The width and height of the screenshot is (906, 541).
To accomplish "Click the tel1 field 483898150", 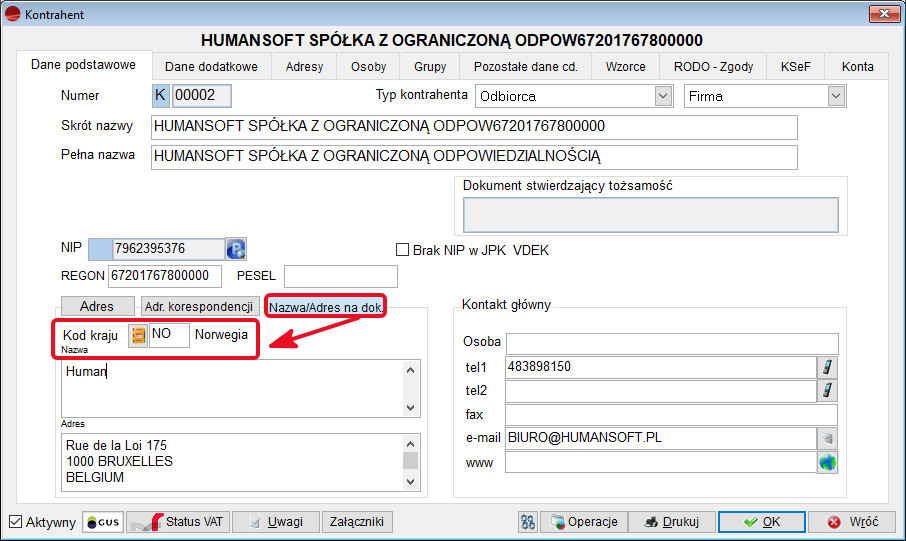I will pos(660,367).
